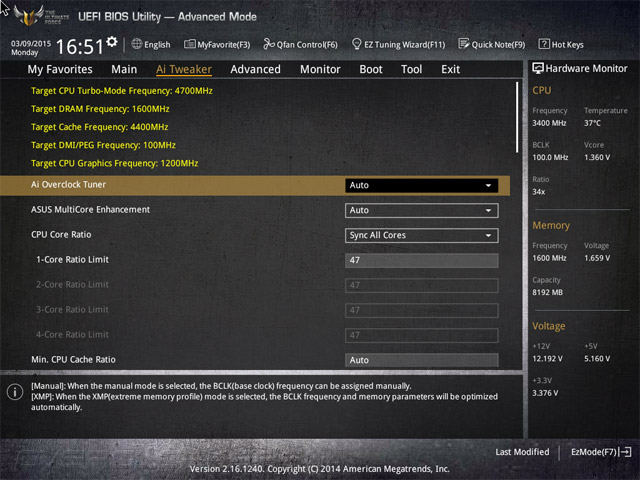Open the Monitor tab
Viewport: 640px width, 480px height.
click(320, 69)
